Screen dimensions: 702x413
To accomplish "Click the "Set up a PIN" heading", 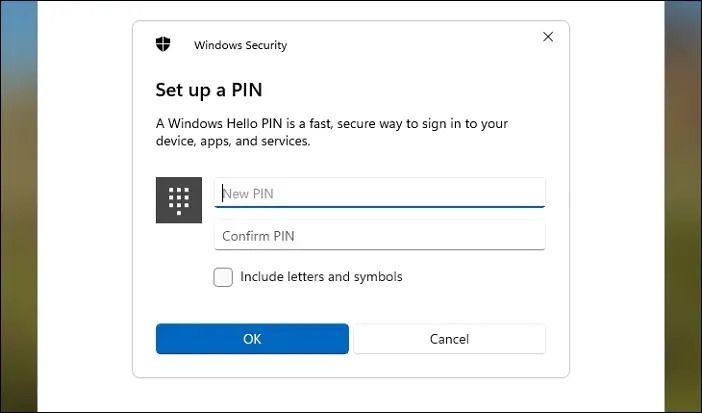I will 208,90.
